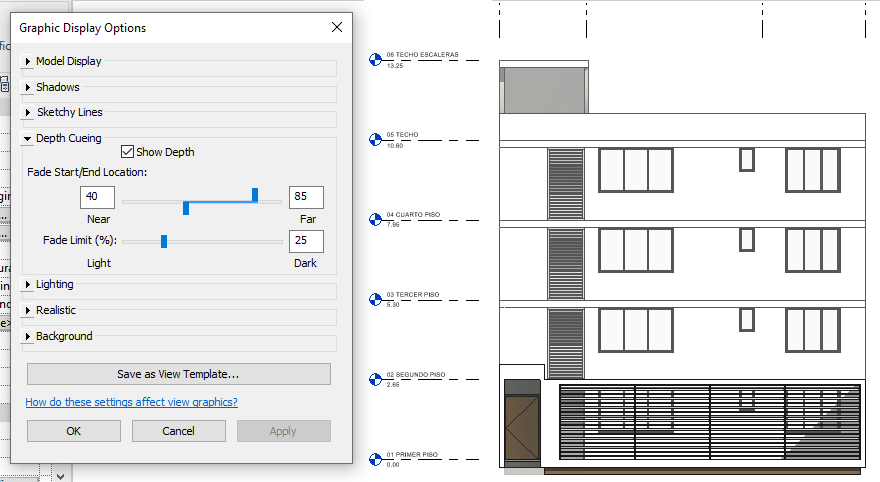880x482 pixels.
Task: Expand the Shadows section
Action: pyautogui.click(x=28, y=87)
